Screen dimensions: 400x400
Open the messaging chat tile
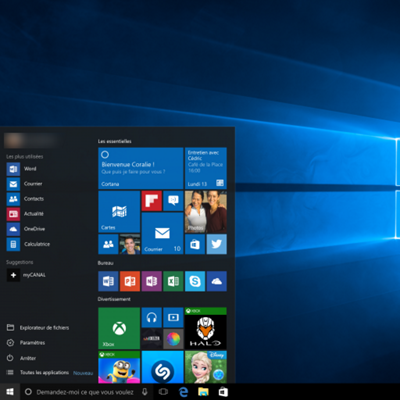pyautogui.click(x=173, y=201)
